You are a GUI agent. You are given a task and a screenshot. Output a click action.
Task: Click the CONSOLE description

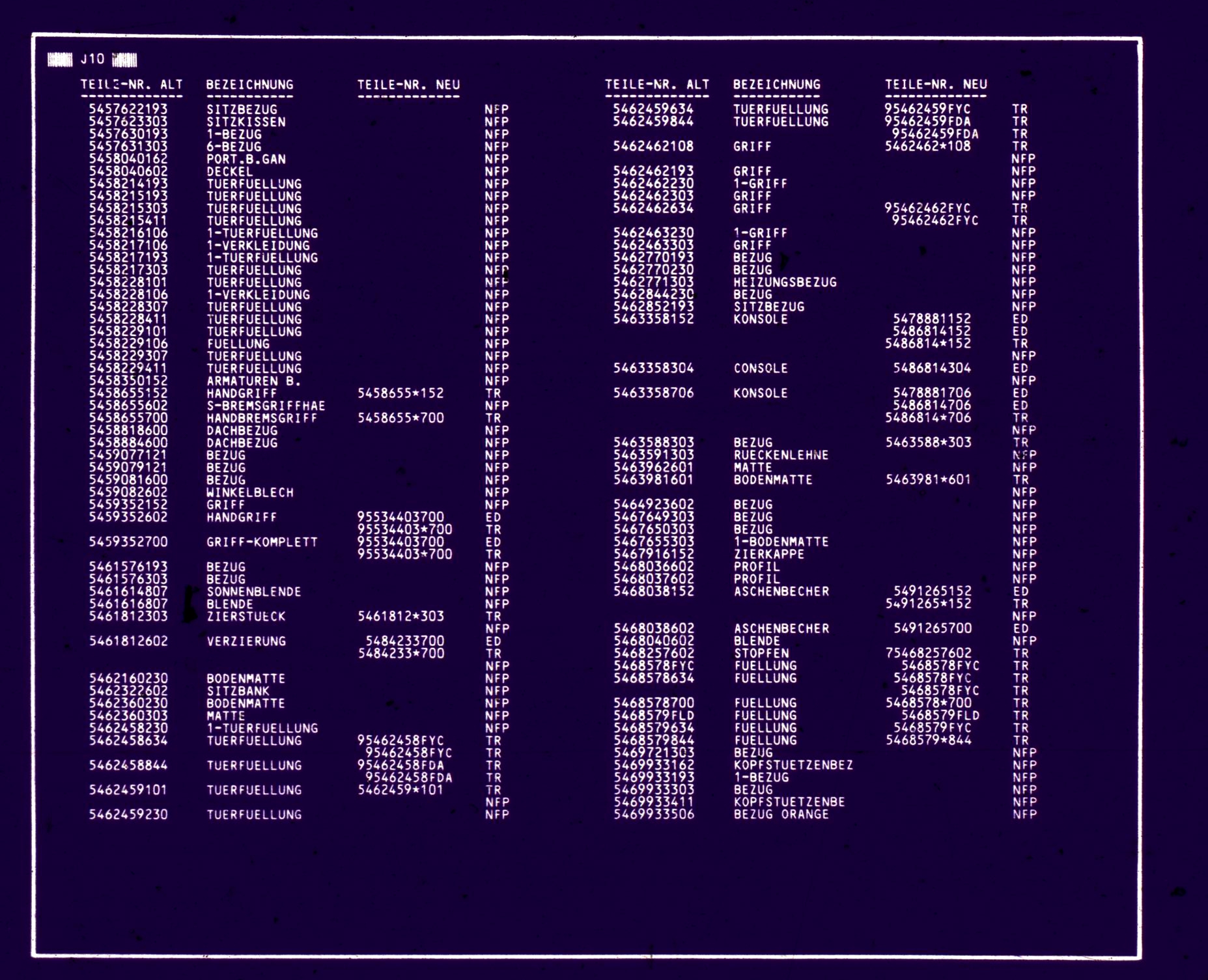[x=761, y=369]
